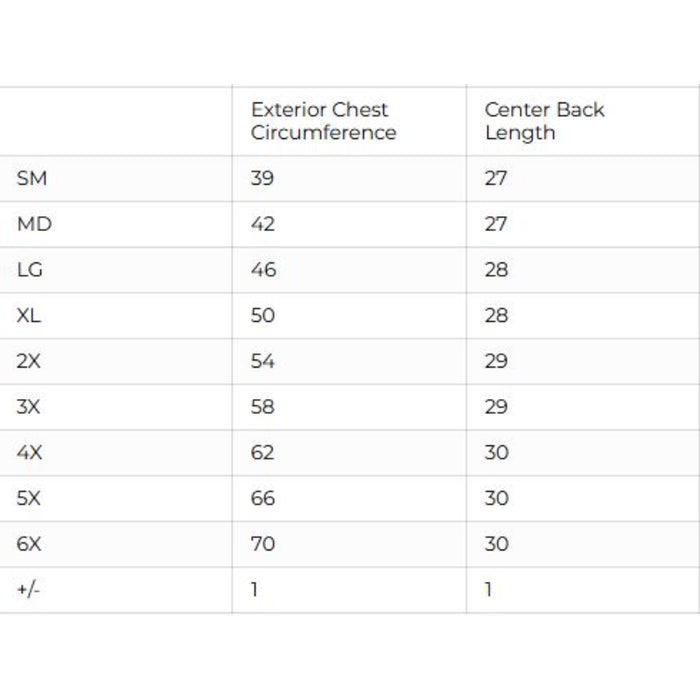Click back length 29 in 2X row
Screen dimensions: 700x700
[496, 361]
